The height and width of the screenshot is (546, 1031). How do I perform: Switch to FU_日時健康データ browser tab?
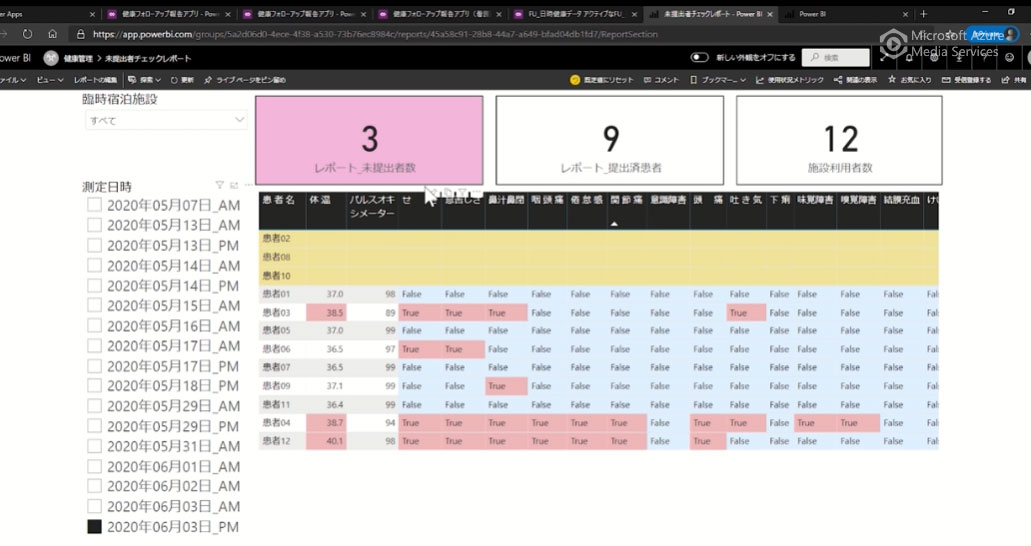coord(577,13)
